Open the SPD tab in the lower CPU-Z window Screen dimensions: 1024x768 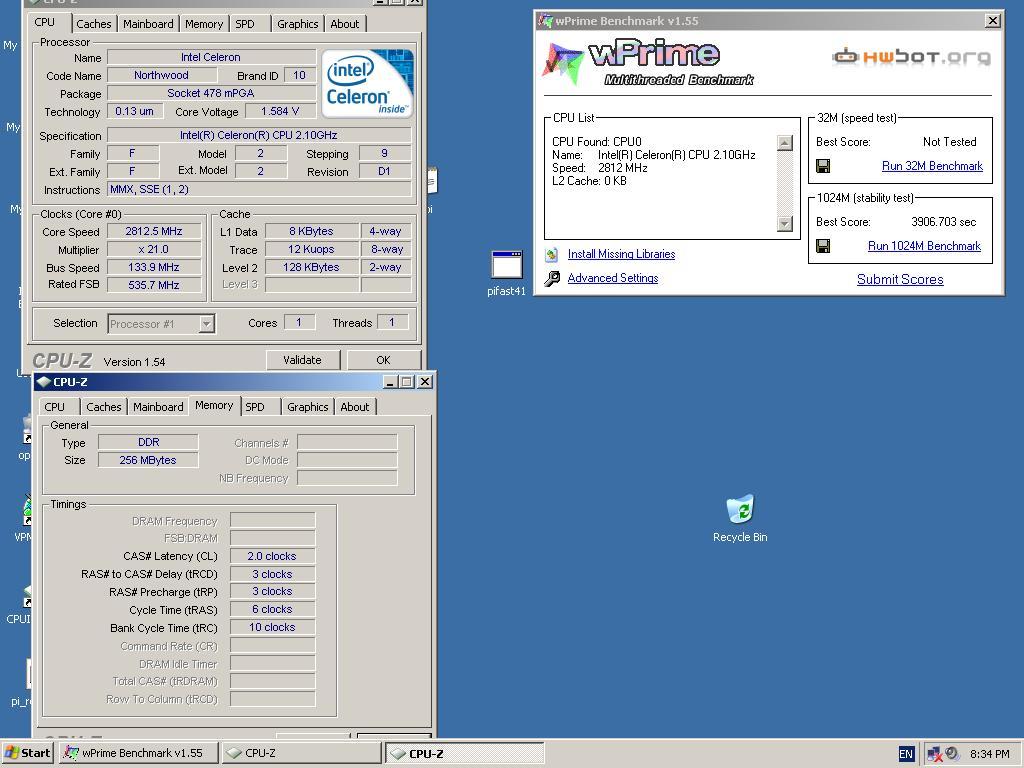point(255,407)
